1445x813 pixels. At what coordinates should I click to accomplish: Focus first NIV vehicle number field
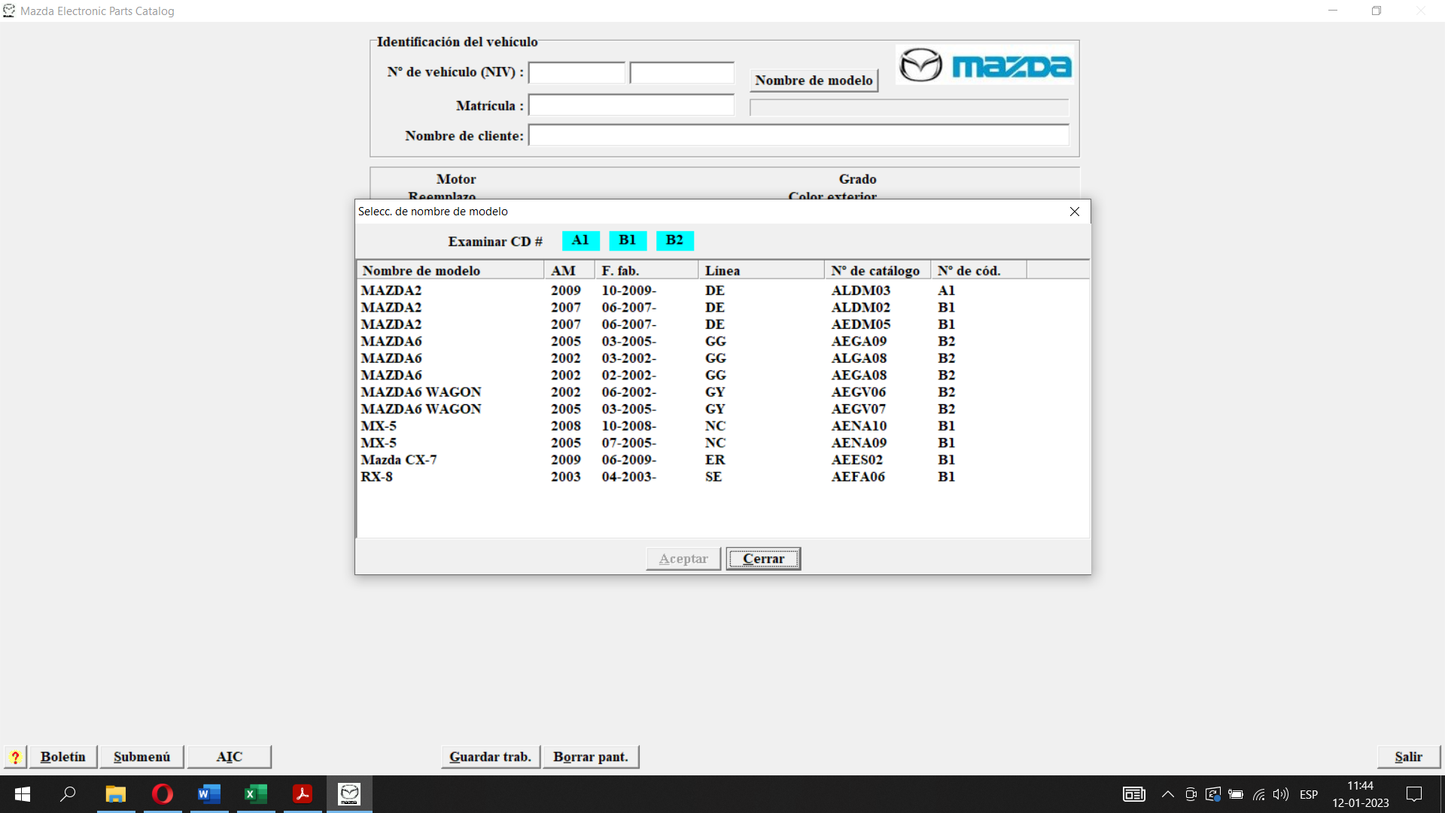point(577,73)
